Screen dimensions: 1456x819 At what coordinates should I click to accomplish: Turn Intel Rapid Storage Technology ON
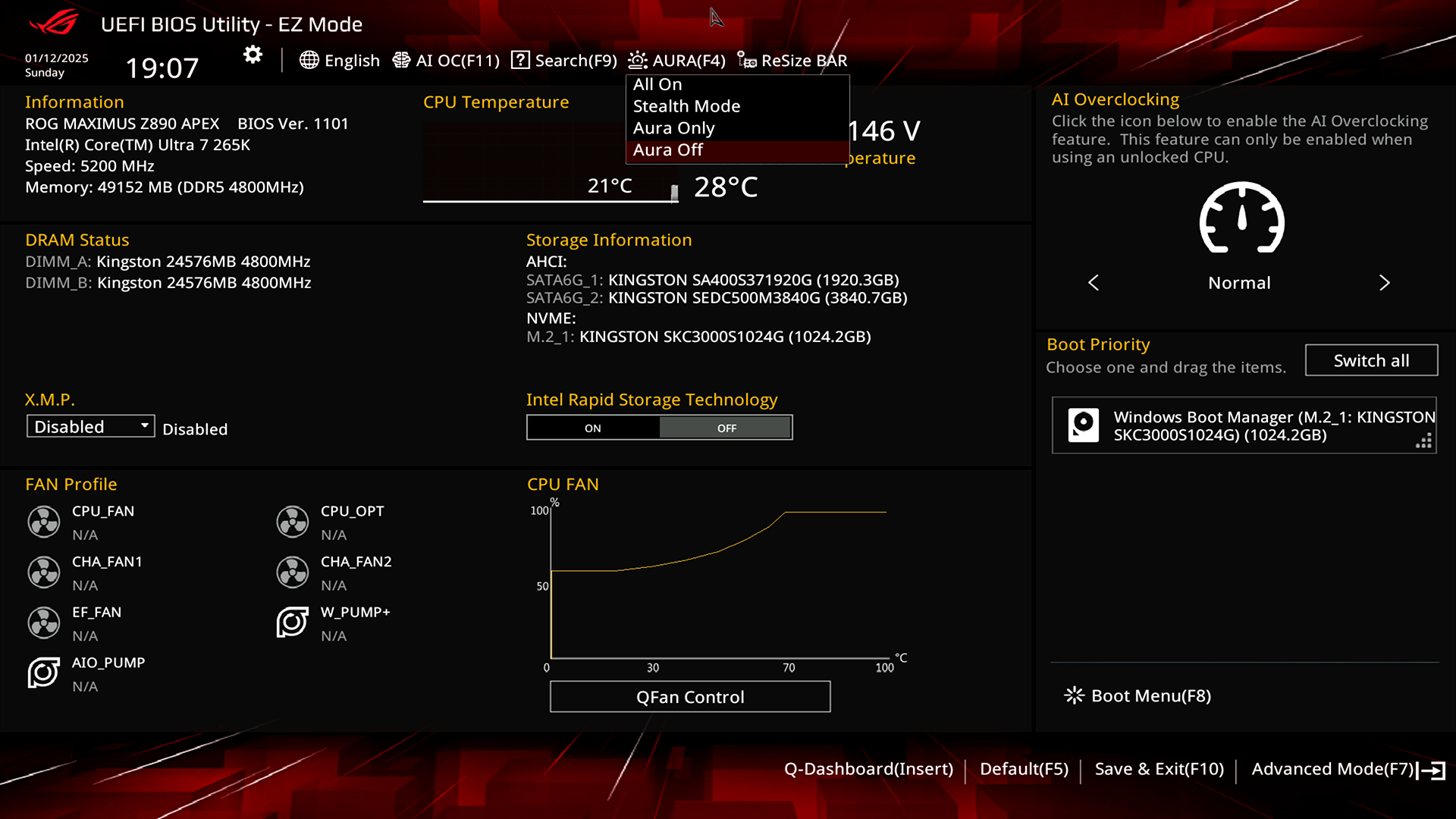click(593, 428)
